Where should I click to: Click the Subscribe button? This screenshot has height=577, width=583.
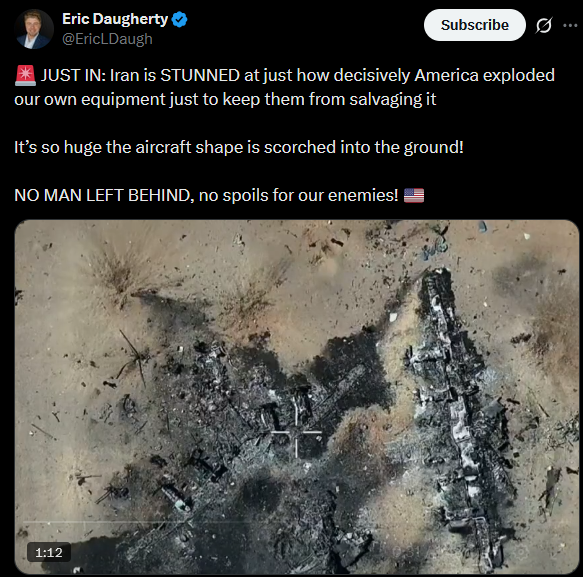[x=474, y=25]
